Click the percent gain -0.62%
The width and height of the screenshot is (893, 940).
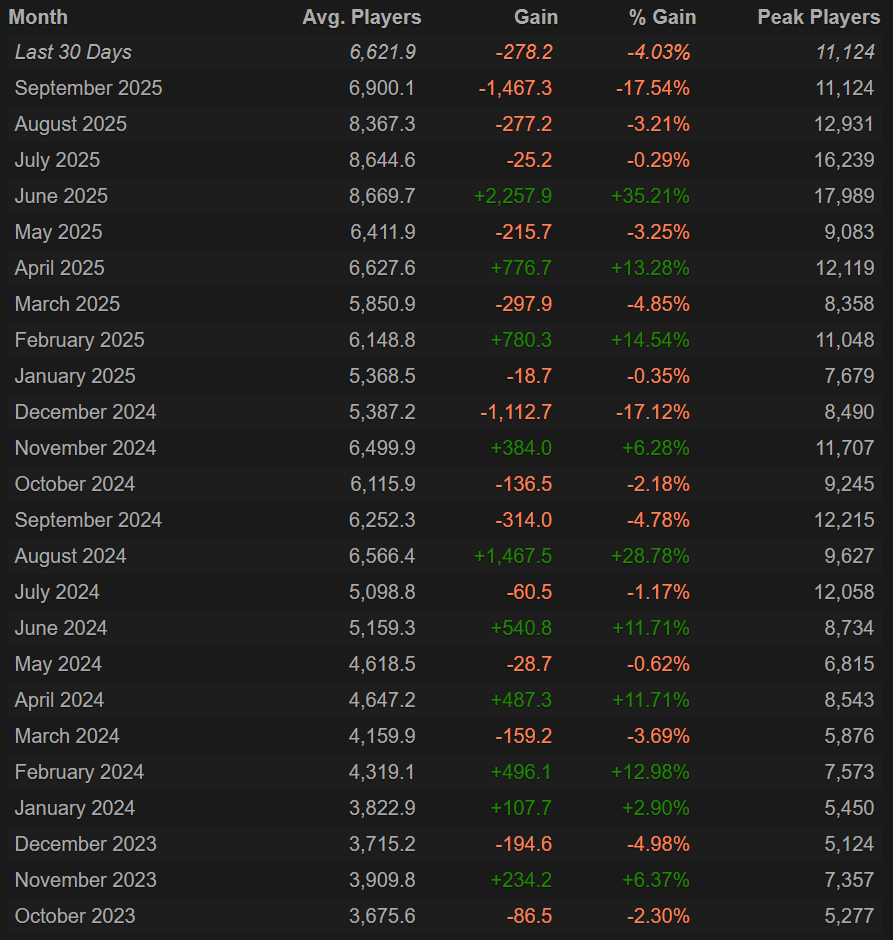click(x=658, y=664)
